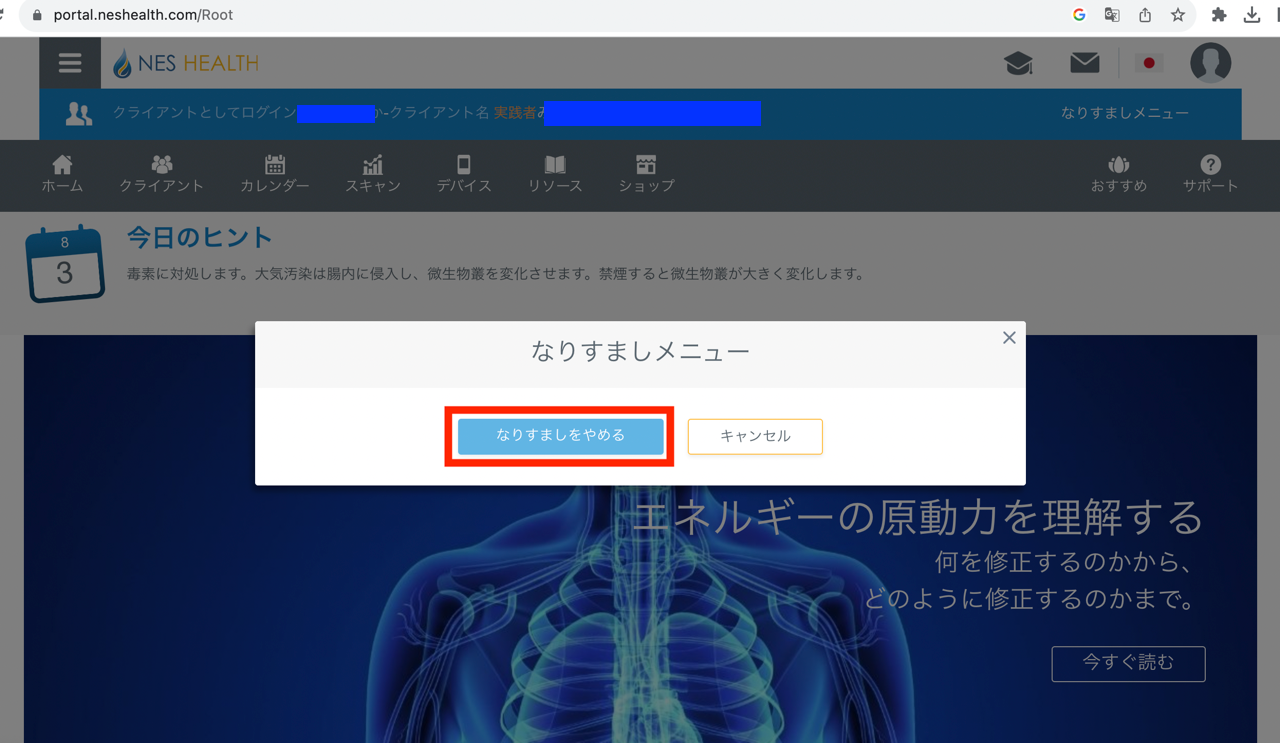This screenshot has height=743, width=1280.
Task: Open the mail envelope icon
Action: coord(1085,63)
